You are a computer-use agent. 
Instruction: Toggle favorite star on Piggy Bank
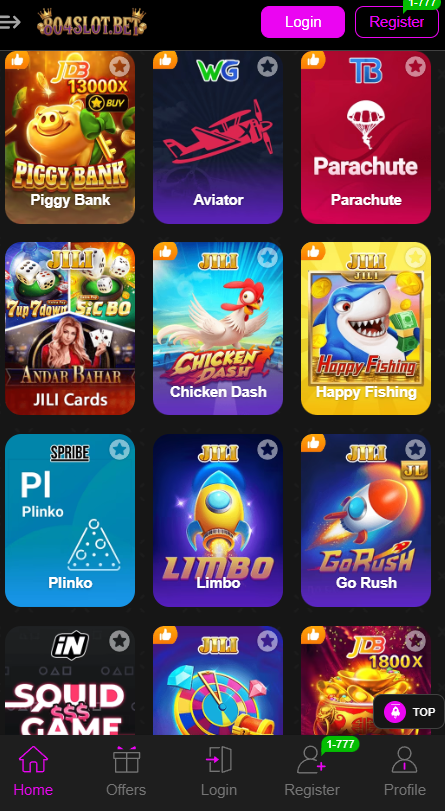[120, 67]
